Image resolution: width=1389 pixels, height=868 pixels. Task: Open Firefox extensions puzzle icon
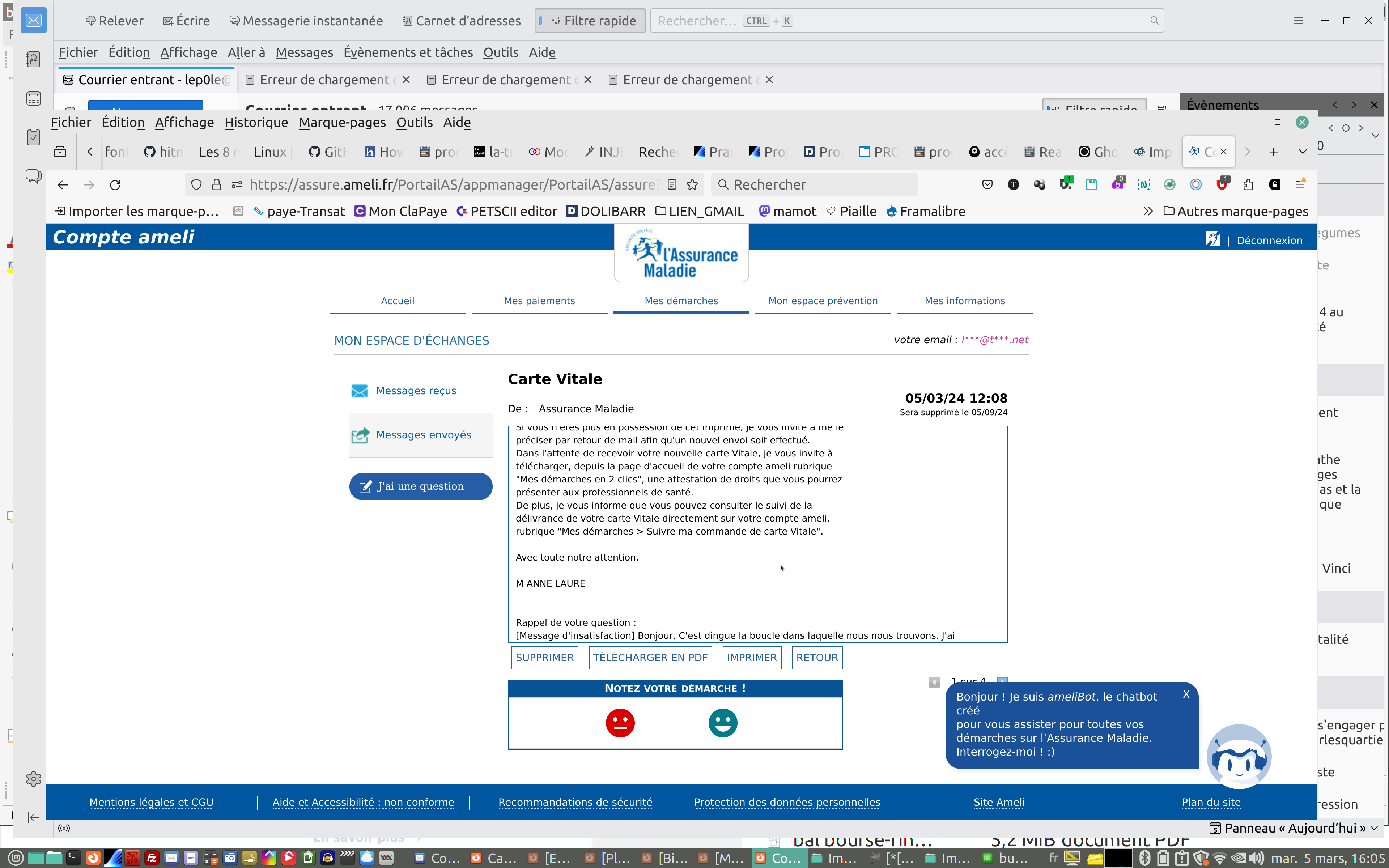point(1248,185)
